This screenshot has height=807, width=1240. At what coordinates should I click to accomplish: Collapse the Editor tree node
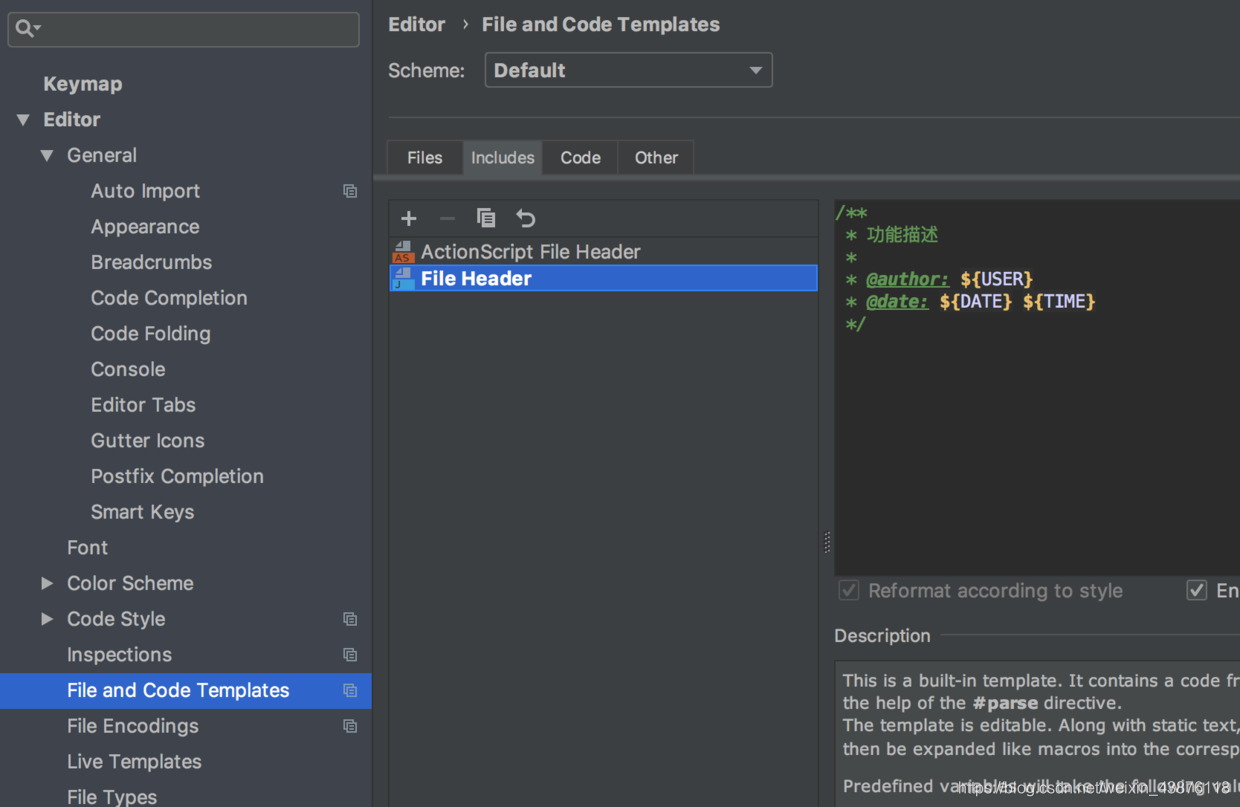tap(23, 120)
